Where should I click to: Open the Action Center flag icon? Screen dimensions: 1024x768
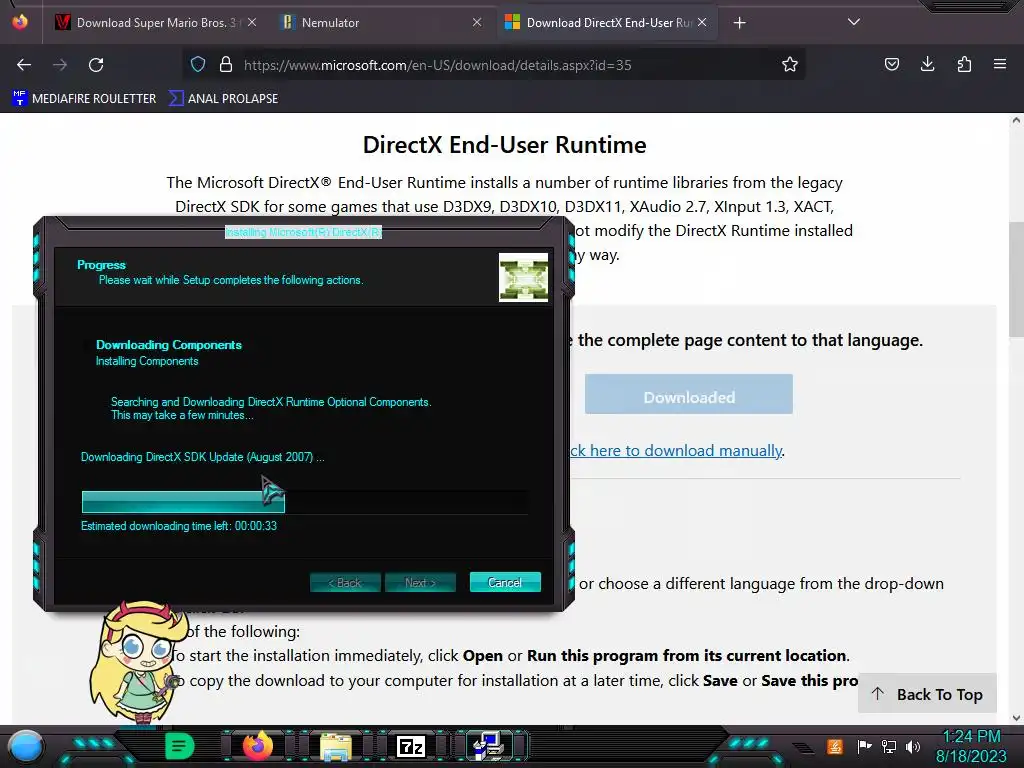[864, 746]
